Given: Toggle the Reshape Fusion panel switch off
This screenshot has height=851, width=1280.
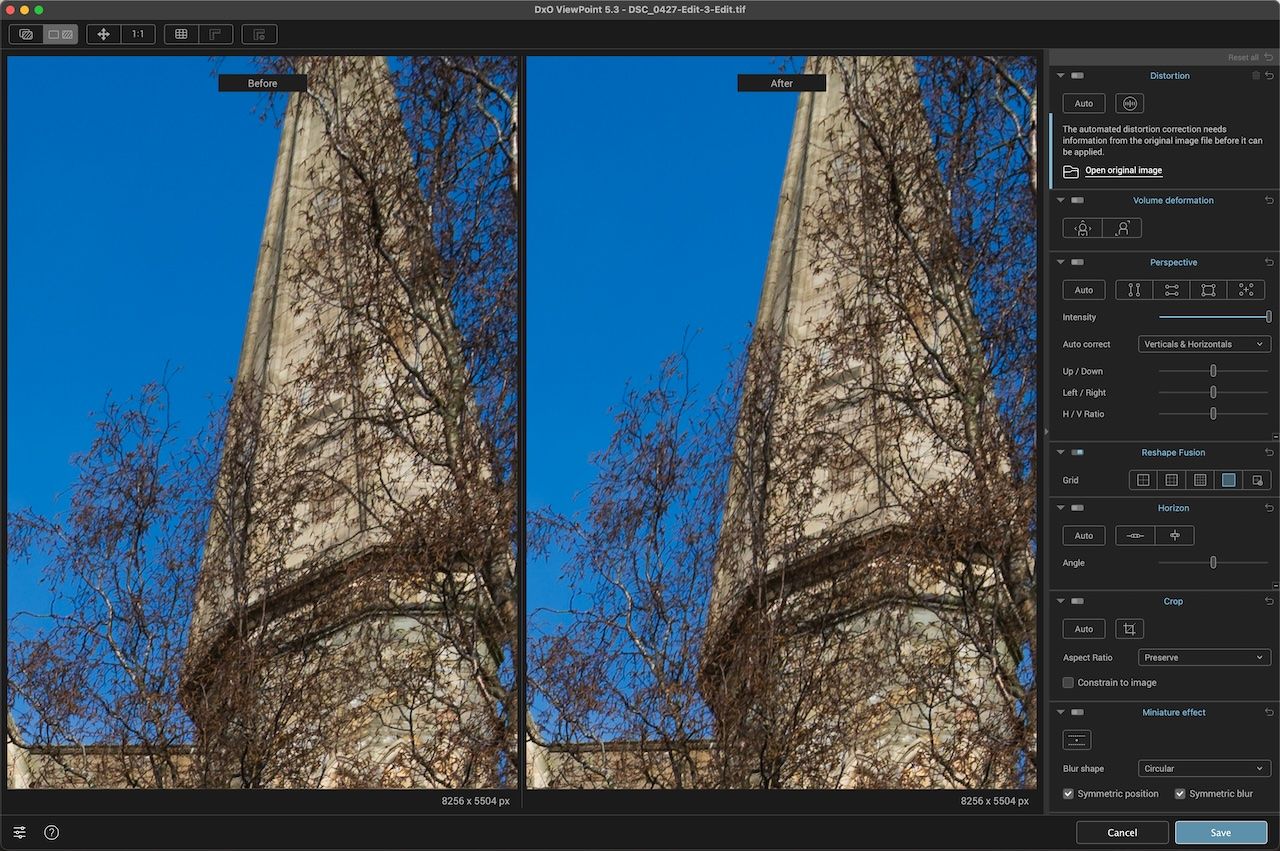Looking at the screenshot, I should coord(1078,452).
